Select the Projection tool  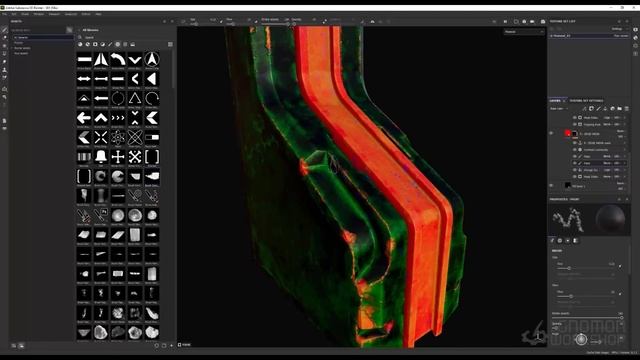(4, 46)
